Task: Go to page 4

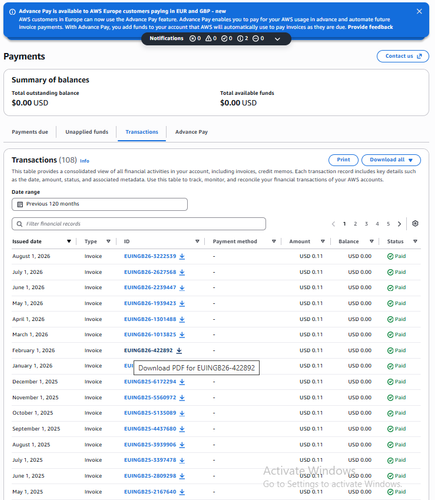Action: click(x=377, y=224)
